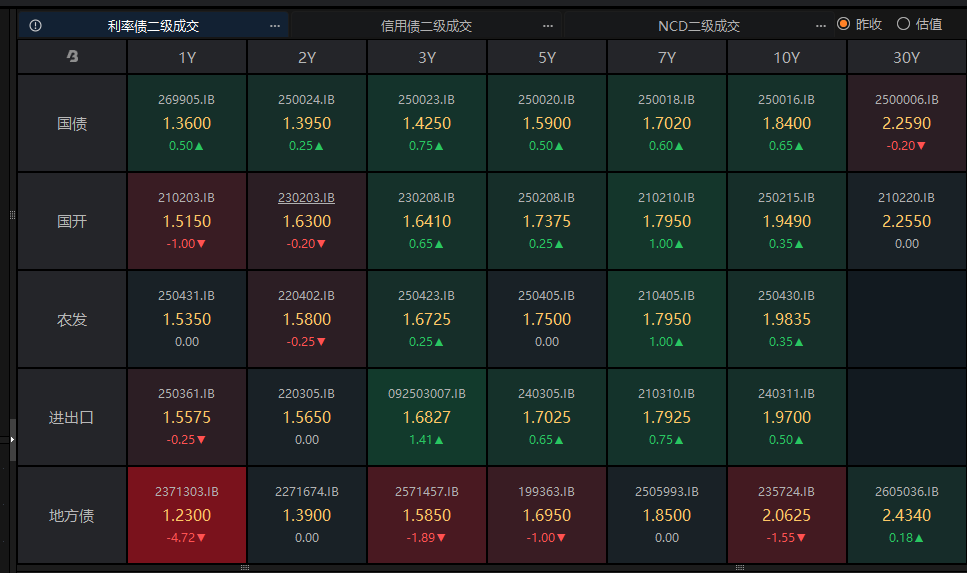Click bond code 220305.IB
Image resolution: width=967 pixels, height=573 pixels.
307,394
